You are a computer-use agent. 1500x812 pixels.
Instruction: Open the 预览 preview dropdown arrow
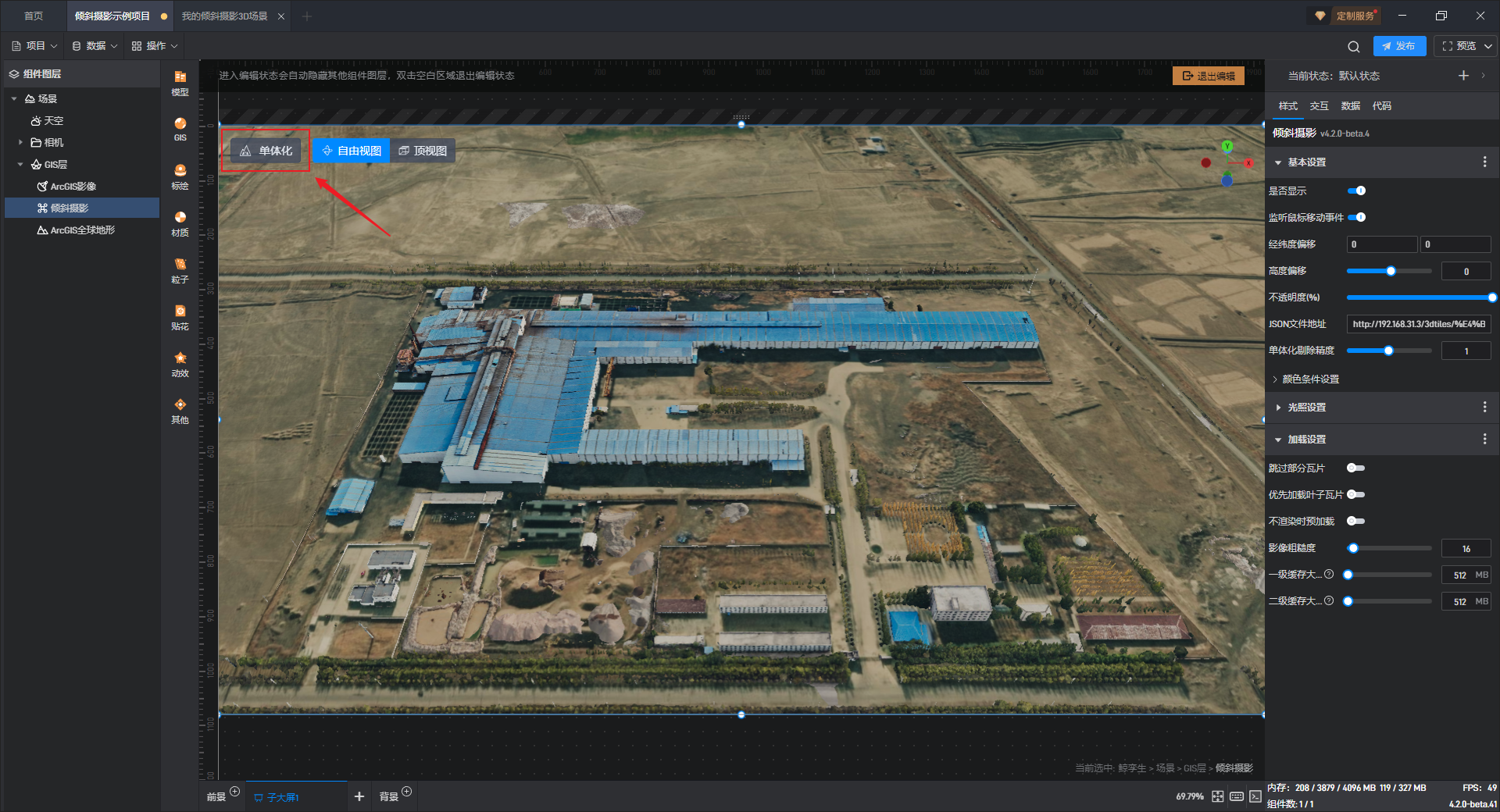1488,46
